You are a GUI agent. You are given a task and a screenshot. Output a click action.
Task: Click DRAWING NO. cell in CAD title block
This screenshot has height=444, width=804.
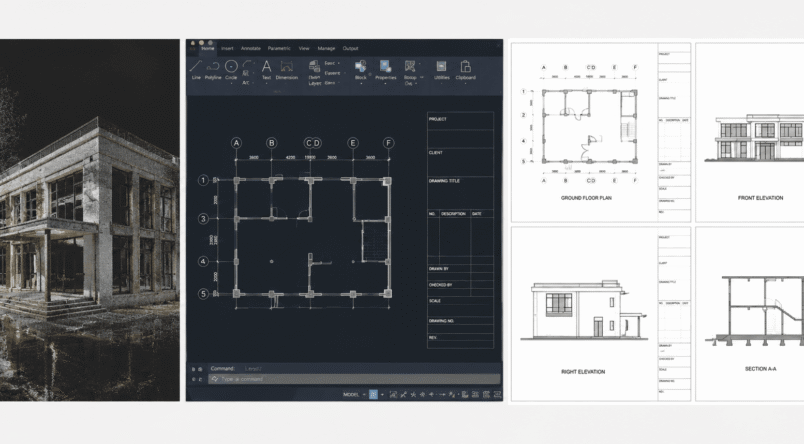tap(460, 321)
